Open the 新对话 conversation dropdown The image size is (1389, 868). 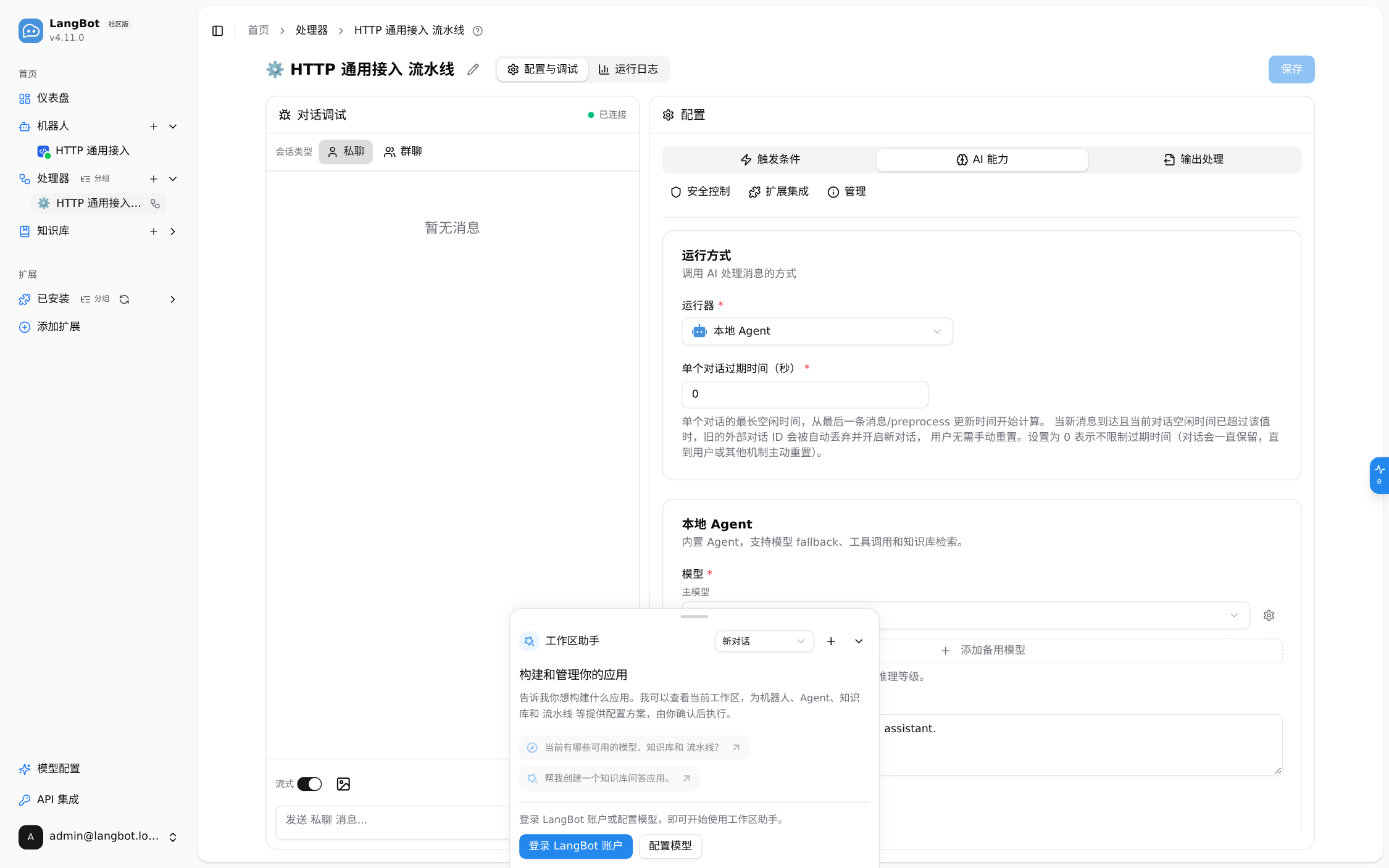point(764,641)
